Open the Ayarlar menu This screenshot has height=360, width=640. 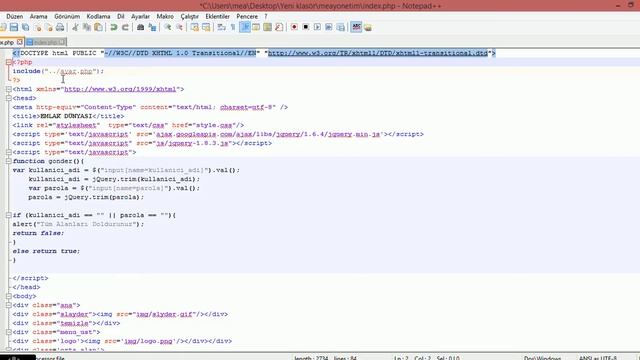coord(140,16)
